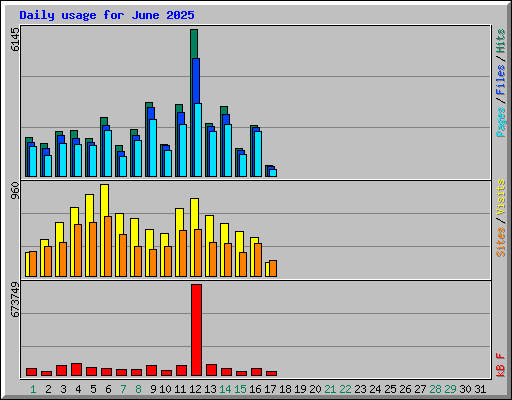
Task: Click the 6145 axis maximum label
Action: coord(15,39)
